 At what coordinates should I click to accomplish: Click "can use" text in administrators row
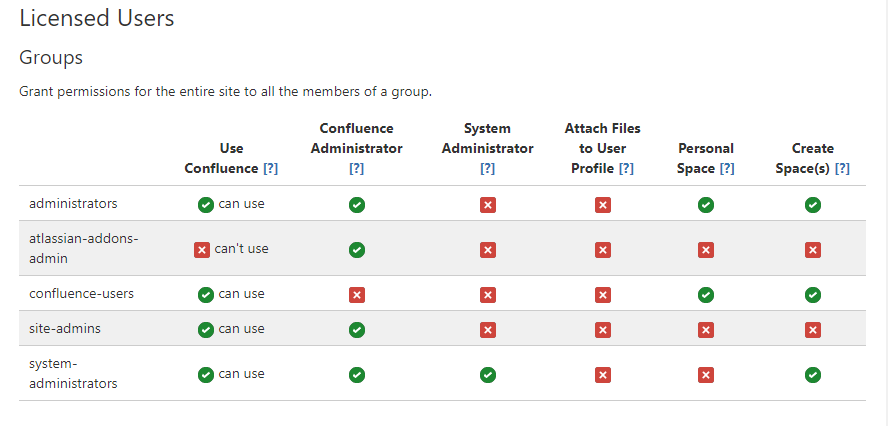click(x=241, y=204)
